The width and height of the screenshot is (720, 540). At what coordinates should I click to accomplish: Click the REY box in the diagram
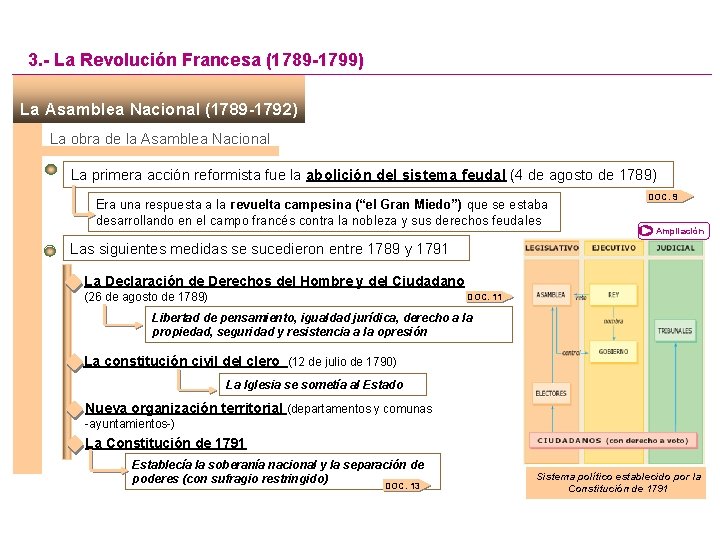tap(613, 295)
